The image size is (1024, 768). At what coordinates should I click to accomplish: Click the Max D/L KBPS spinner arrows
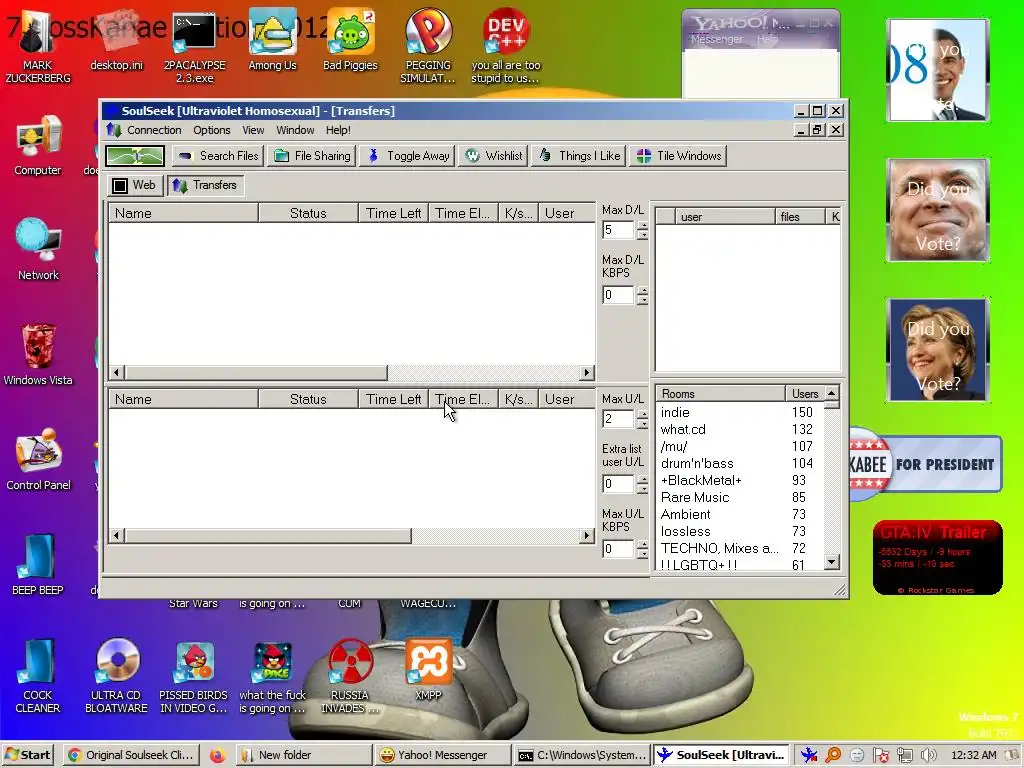pyautogui.click(x=643, y=295)
